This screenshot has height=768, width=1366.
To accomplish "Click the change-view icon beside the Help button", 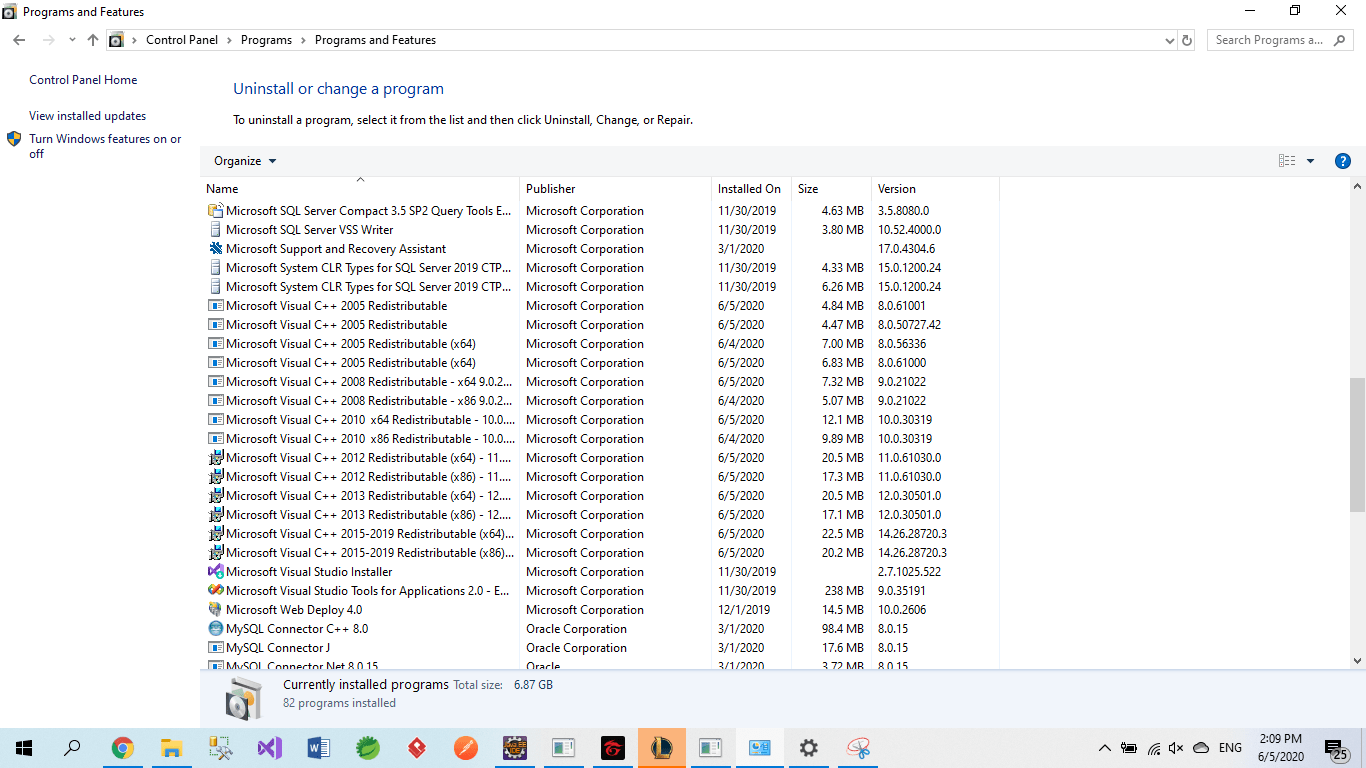I will (x=1287, y=161).
